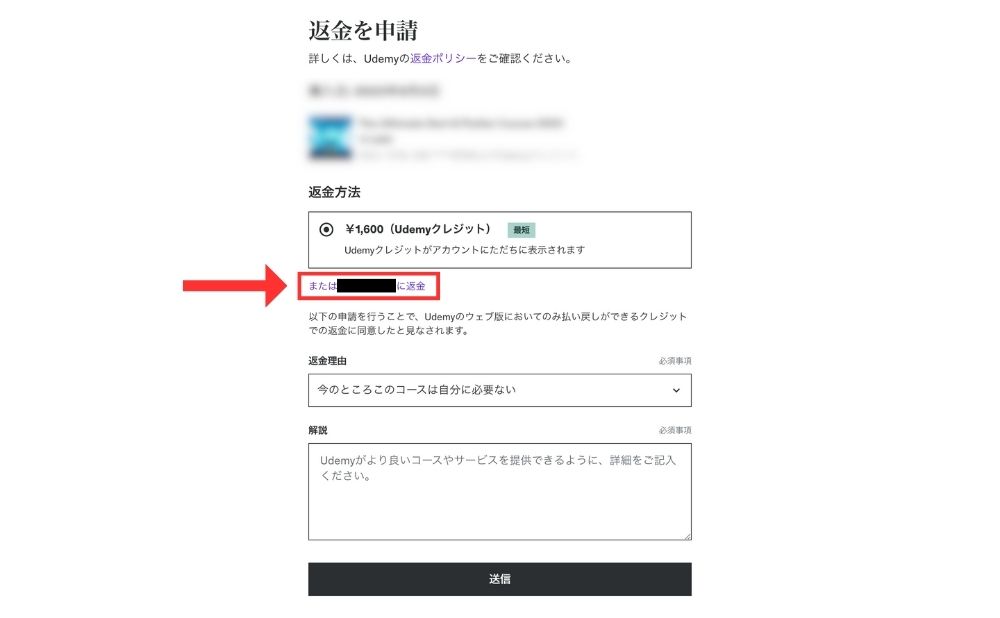Click the textarea resize handle corner
Screen dimensions: 1000x618
point(687,536)
